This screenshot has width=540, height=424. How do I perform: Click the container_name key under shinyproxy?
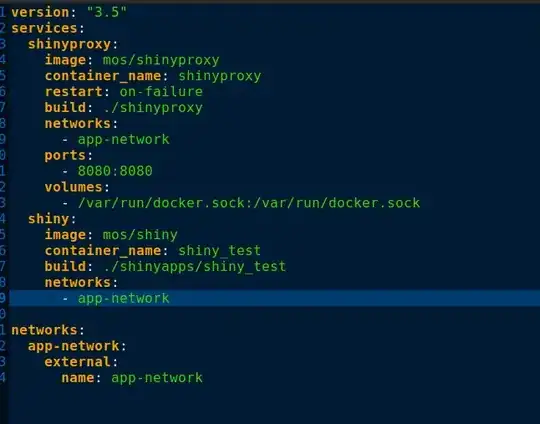(103, 76)
